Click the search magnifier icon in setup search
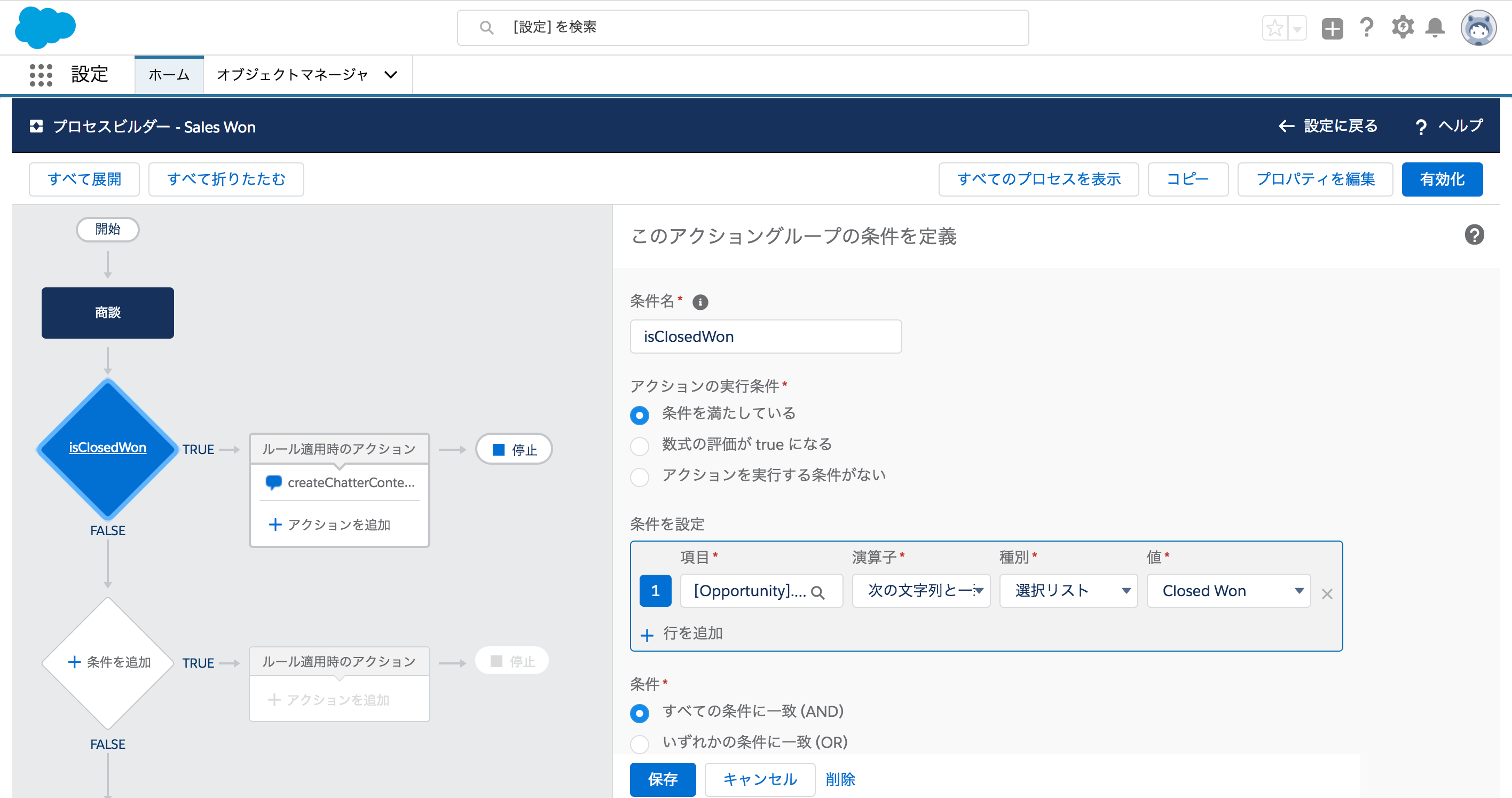Viewport: 1512px width, 798px height. tap(486, 28)
